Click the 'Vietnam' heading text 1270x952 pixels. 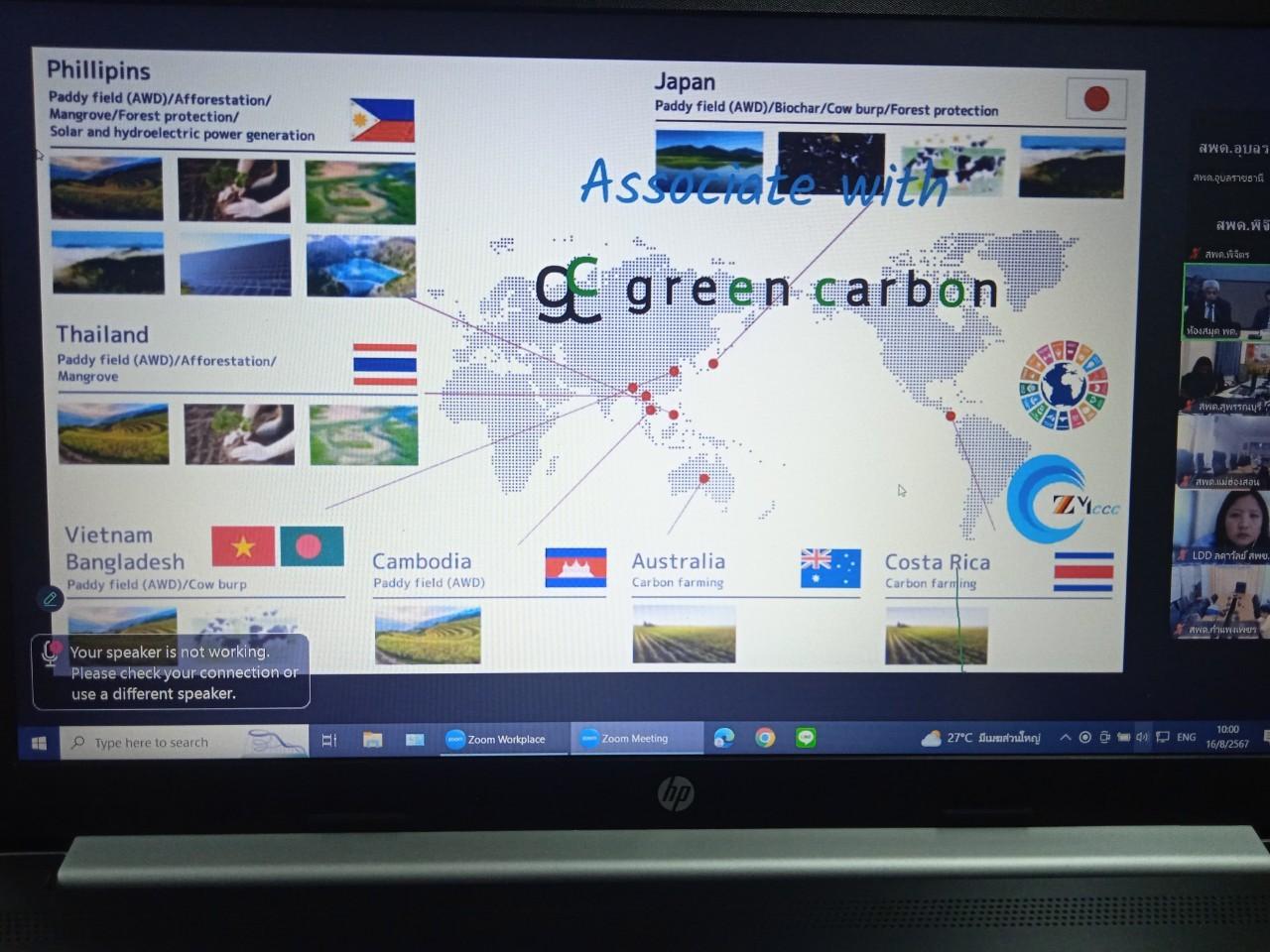coord(109,535)
